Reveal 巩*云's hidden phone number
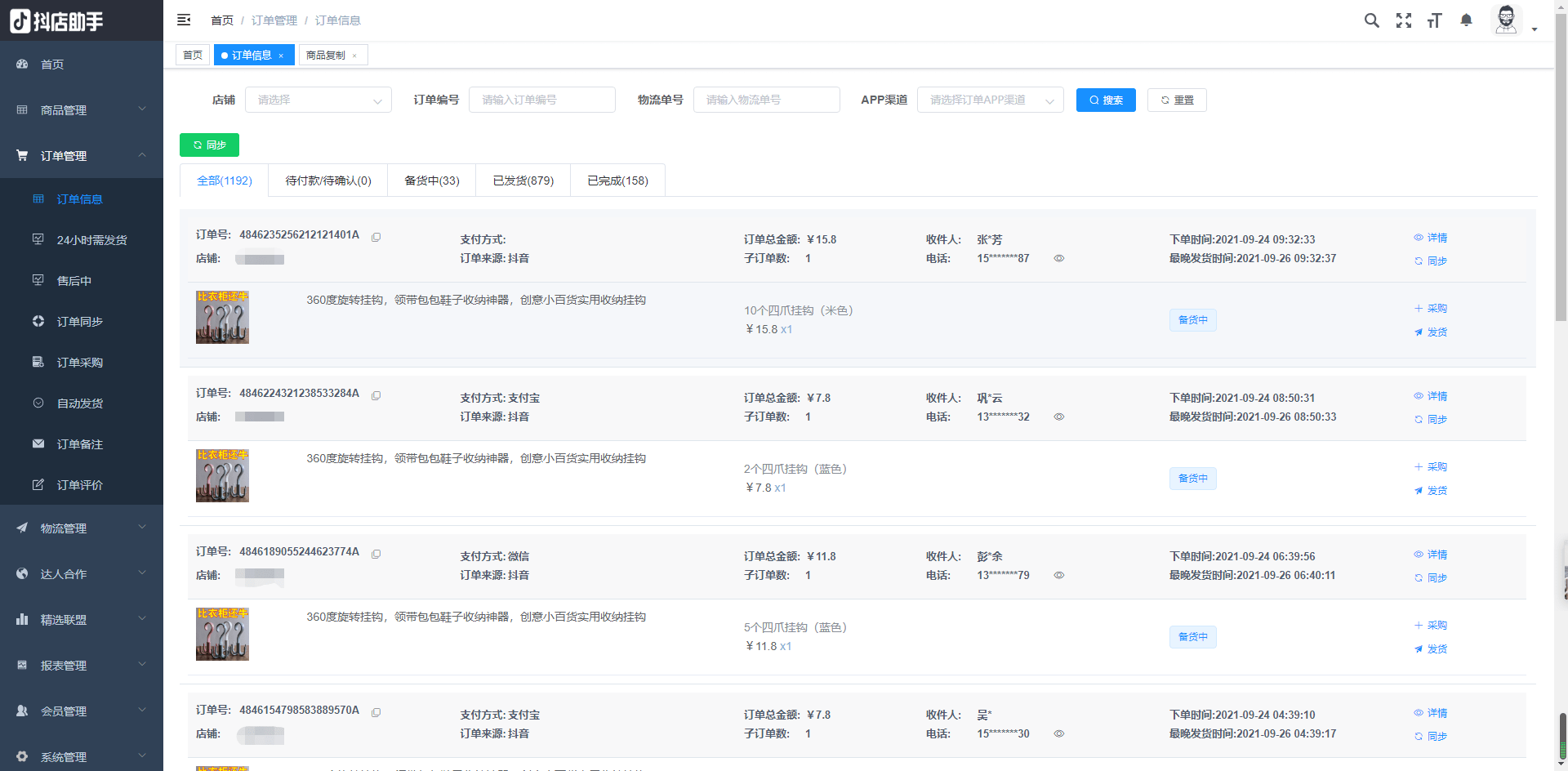This screenshot has width=1568, height=771. 1059,417
